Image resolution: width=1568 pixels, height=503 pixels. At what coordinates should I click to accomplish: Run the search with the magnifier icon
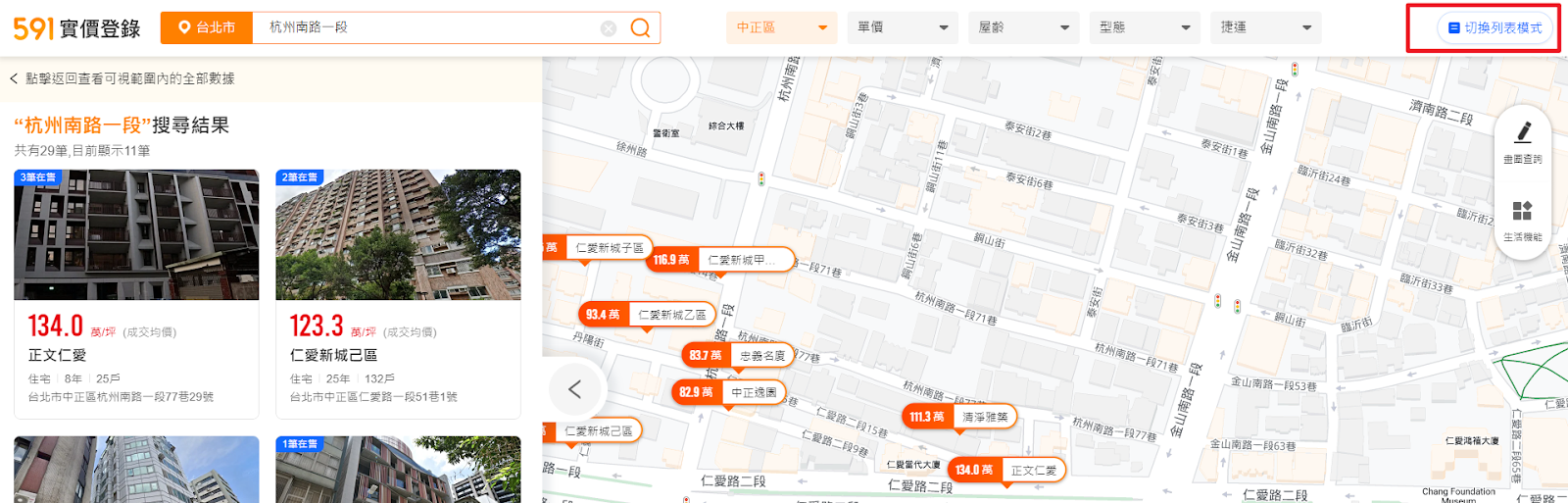click(x=640, y=27)
